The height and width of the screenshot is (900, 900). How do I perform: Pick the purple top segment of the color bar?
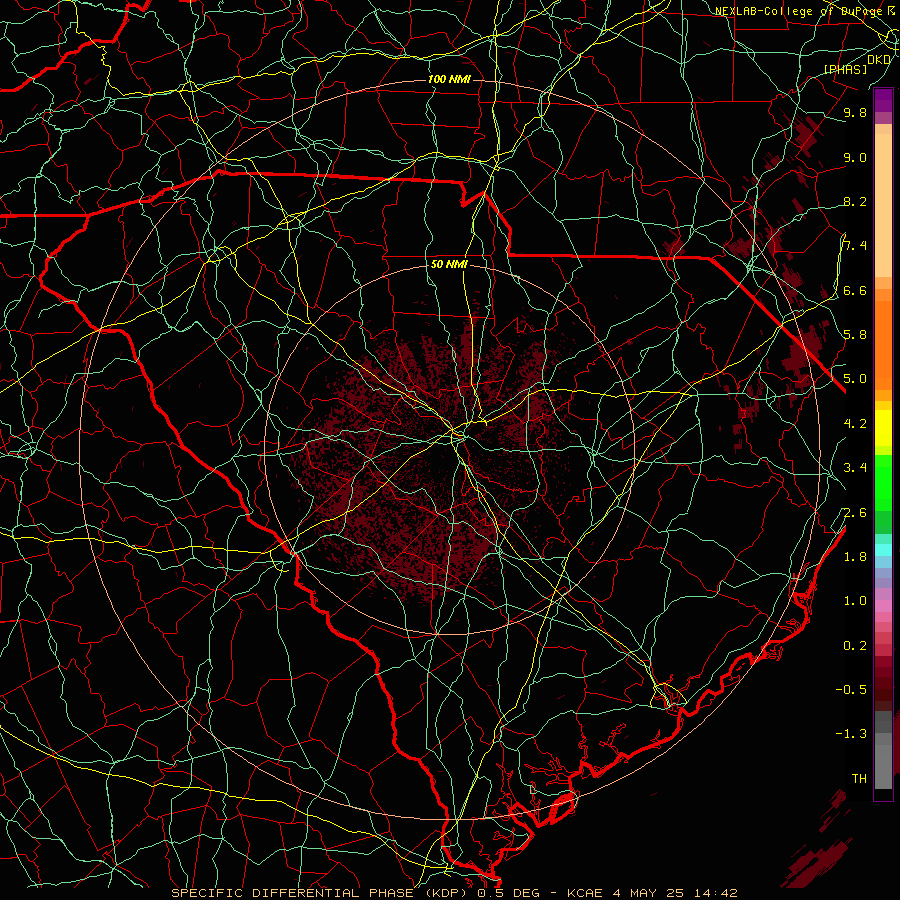pos(883,100)
